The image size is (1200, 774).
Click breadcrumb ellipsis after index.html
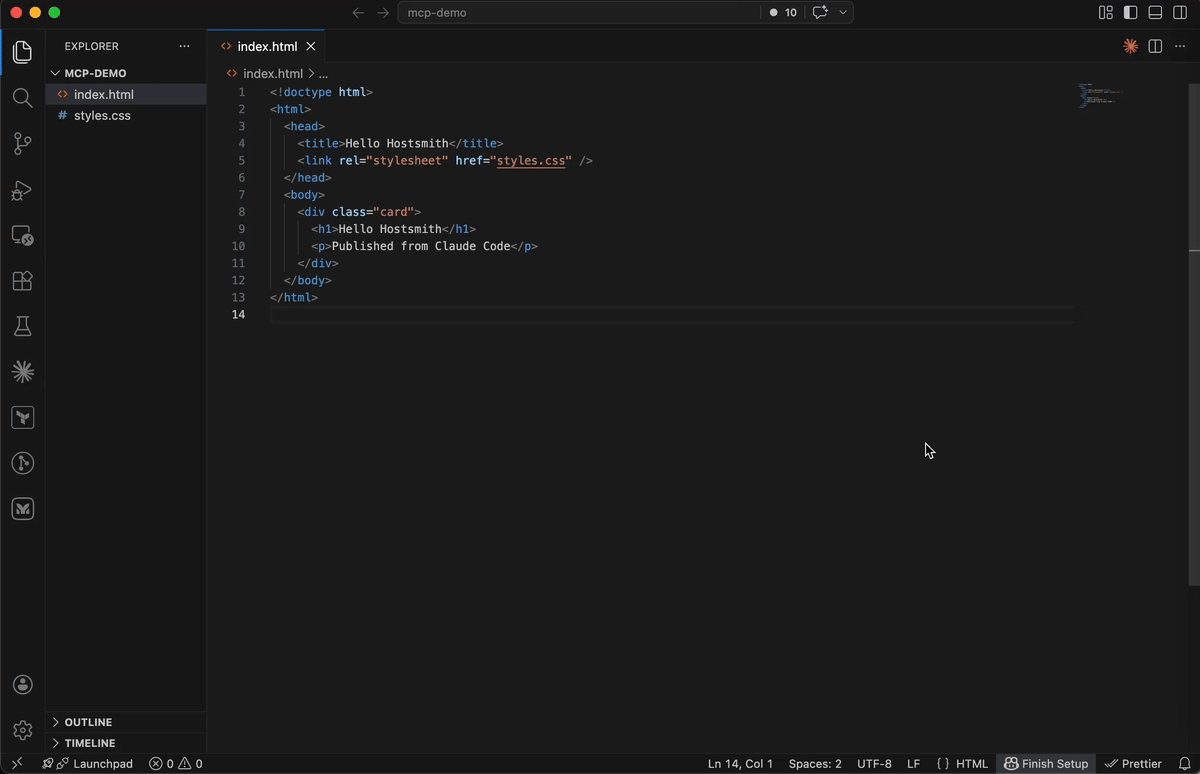323,73
